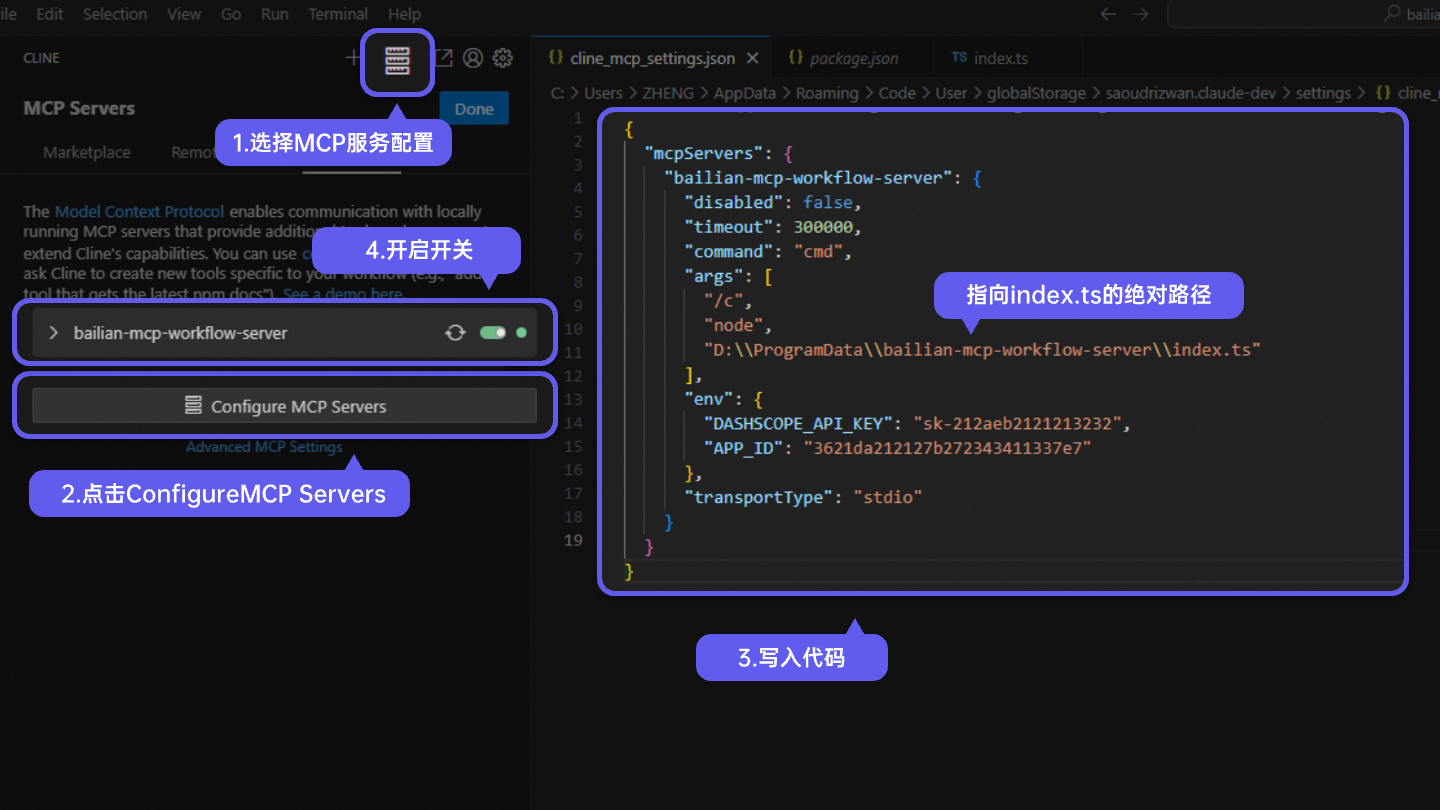Viewport: 1440px width, 810px height.
Task: Click the Done button
Action: click(x=473, y=108)
